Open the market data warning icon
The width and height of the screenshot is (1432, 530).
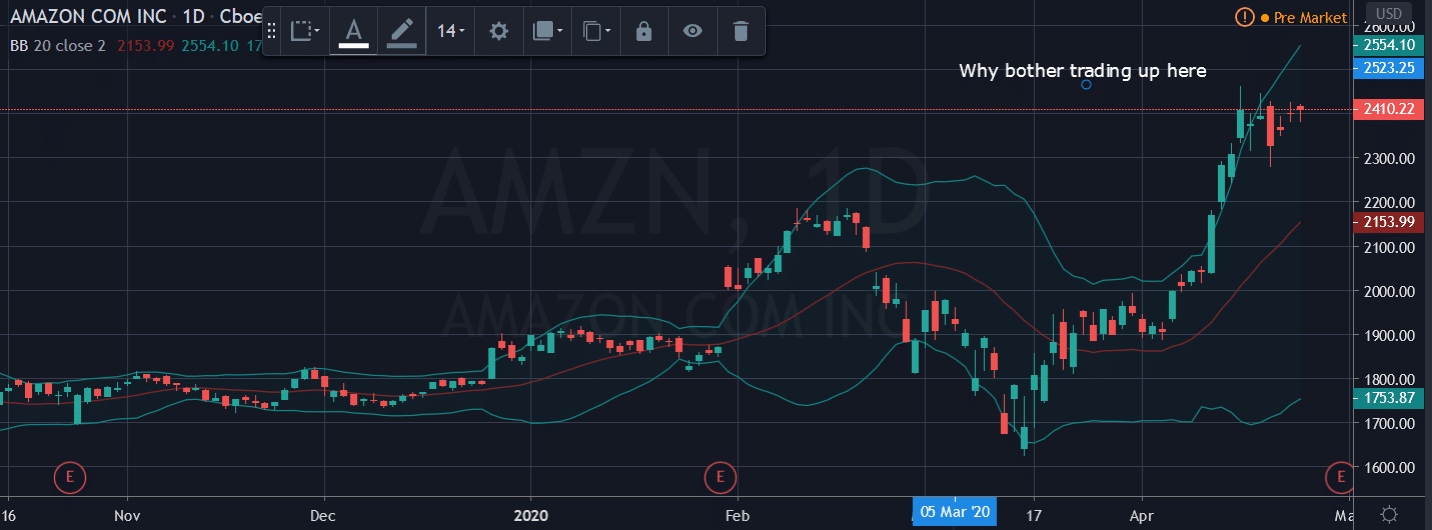(1244, 17)
